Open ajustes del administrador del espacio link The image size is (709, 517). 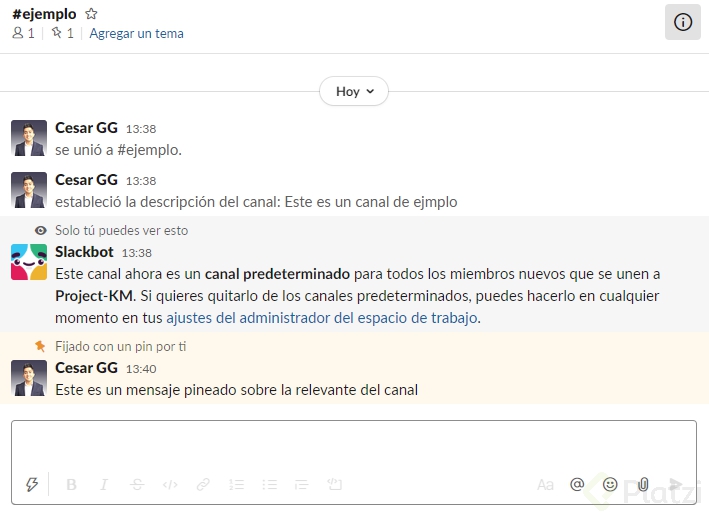point(322,318)
